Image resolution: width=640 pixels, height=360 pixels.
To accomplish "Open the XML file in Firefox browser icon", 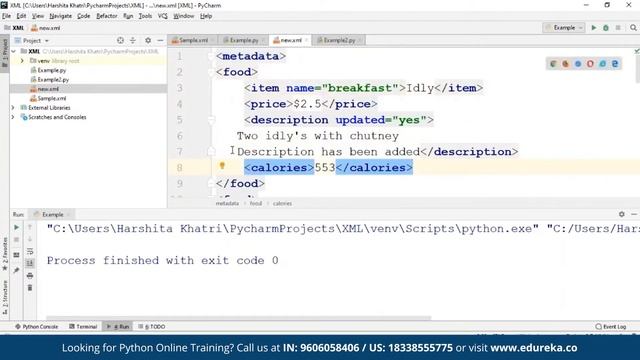I will 565,64.
